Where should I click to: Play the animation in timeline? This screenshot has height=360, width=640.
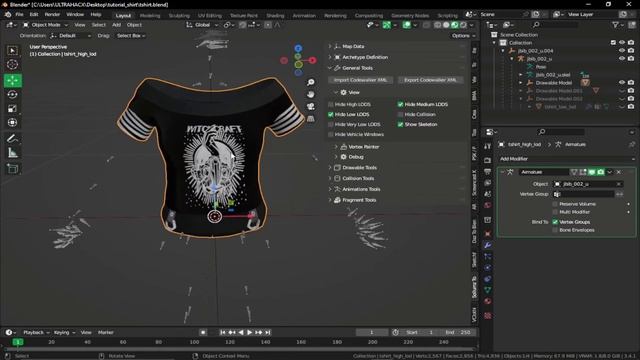coord(250,333)
